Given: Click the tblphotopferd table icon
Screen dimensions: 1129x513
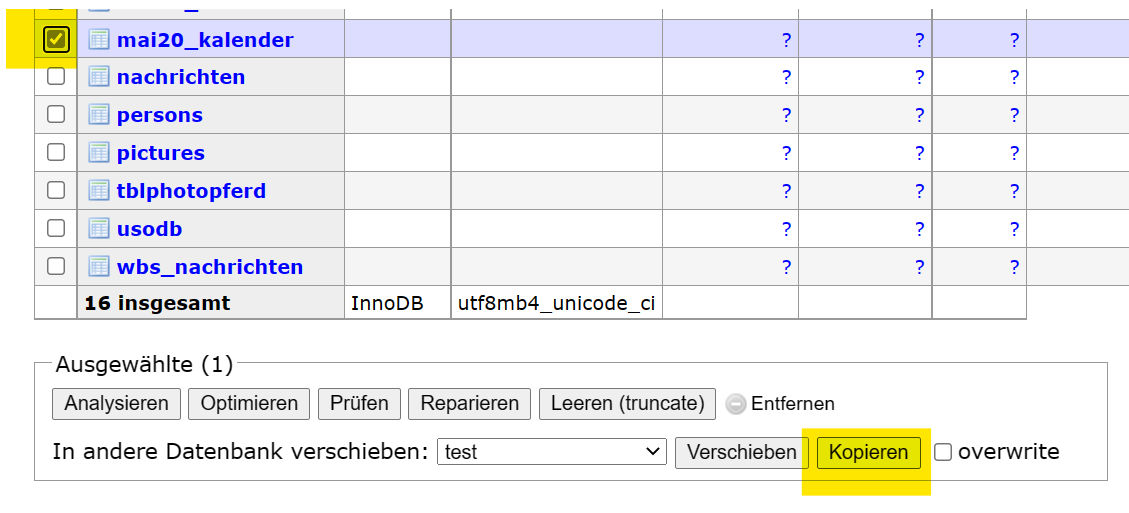Looking at the screenshot, I should [98, 191].
